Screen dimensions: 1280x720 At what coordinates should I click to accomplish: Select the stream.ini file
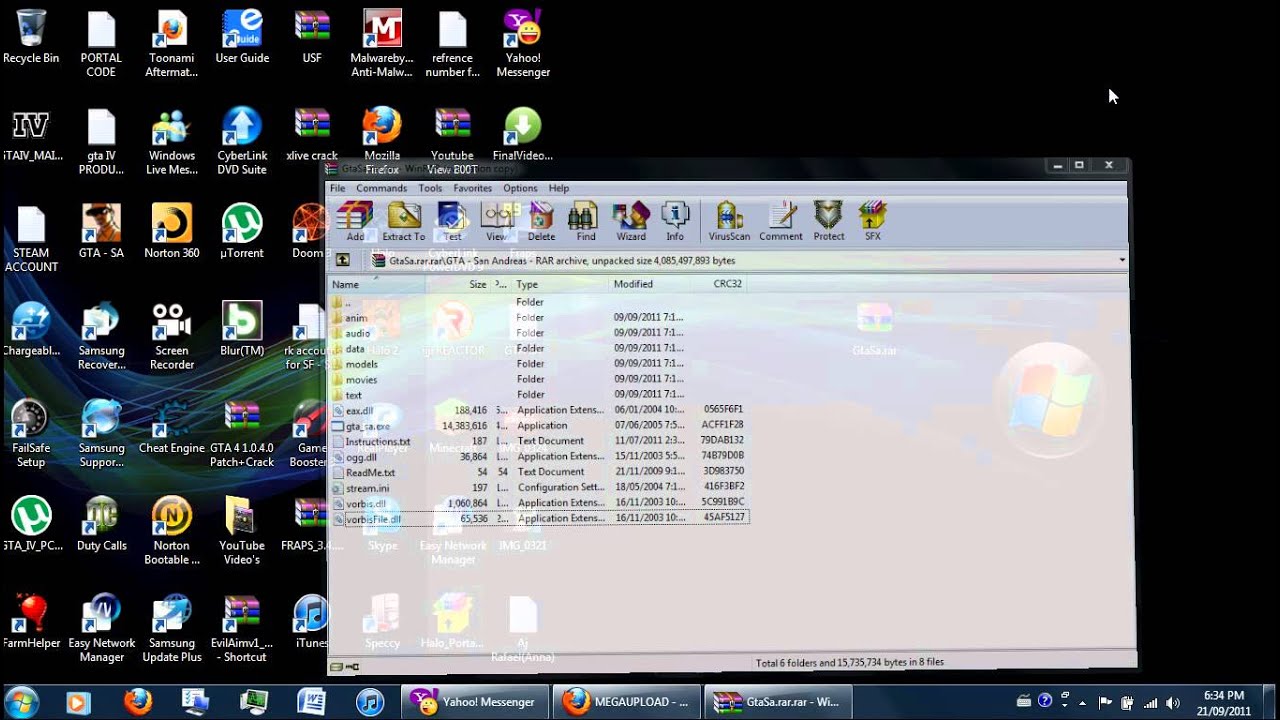[x=538, y=487]
